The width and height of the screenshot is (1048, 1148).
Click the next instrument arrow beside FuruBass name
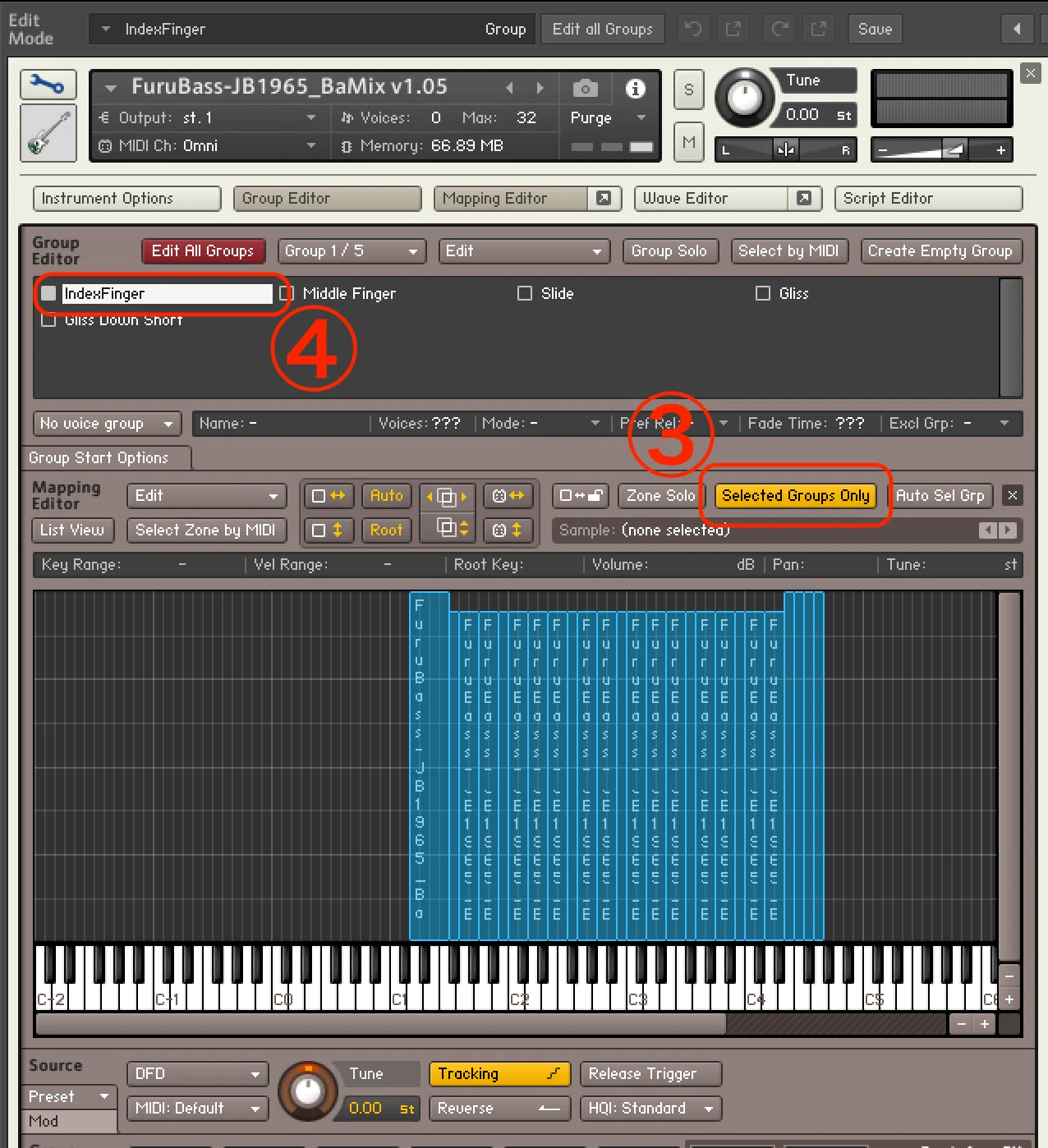(x=540, y=88)
